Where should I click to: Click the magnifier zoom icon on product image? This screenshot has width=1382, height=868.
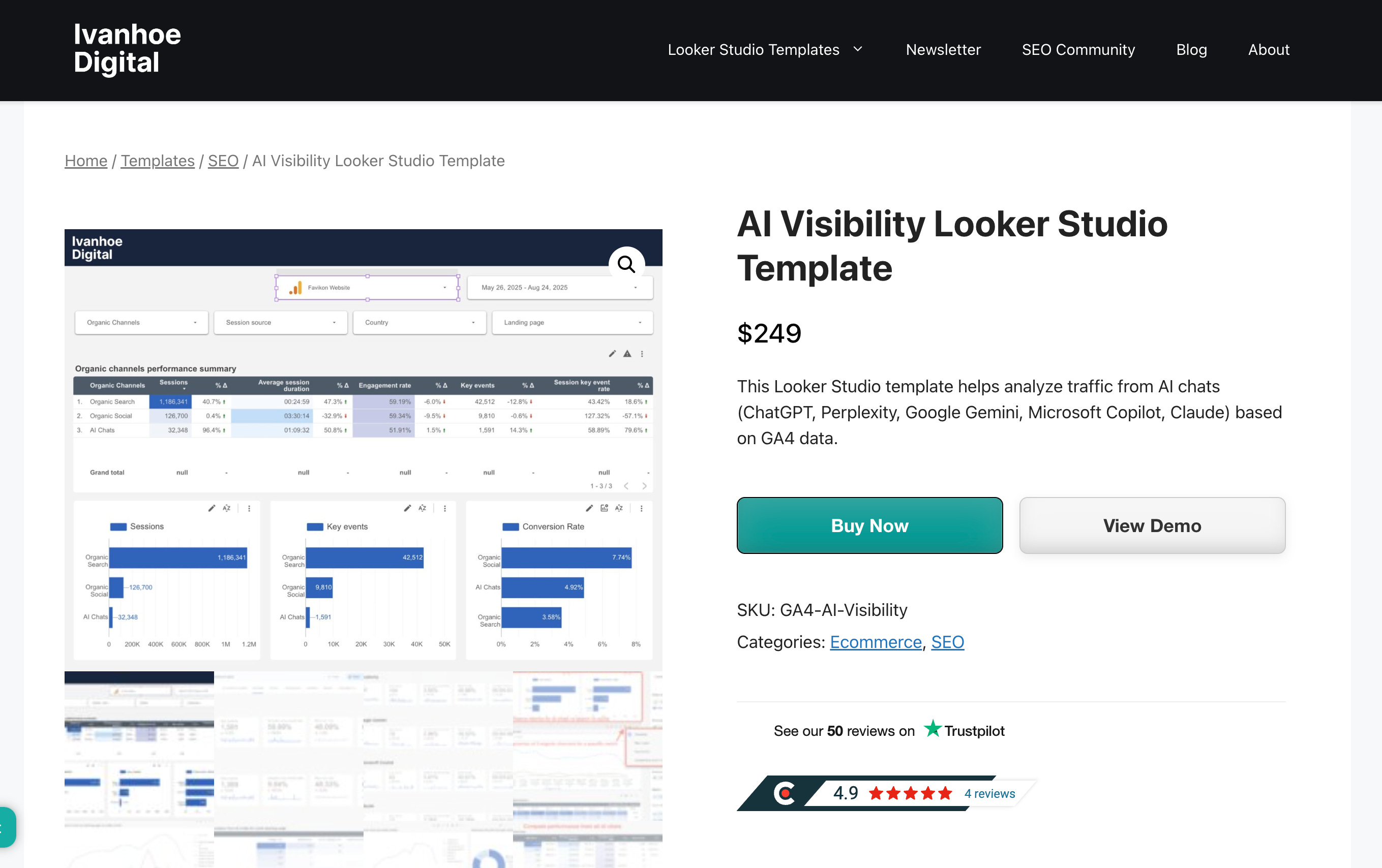[x=626, y=264]
